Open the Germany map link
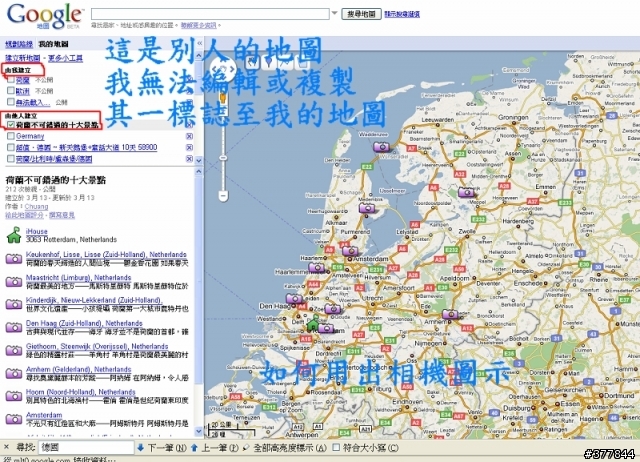Viewport: 640px width, 462px height. (x=30, y=136)
